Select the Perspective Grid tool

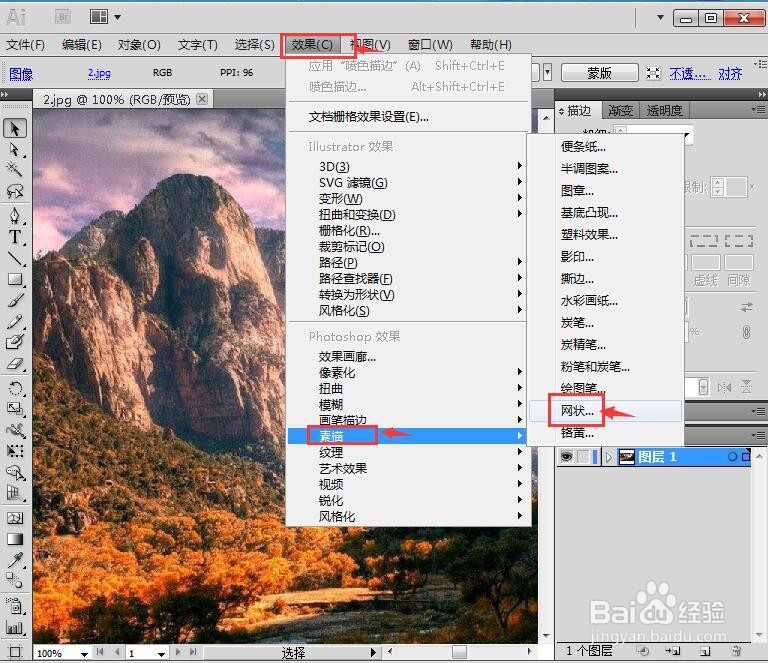point(15,493)
